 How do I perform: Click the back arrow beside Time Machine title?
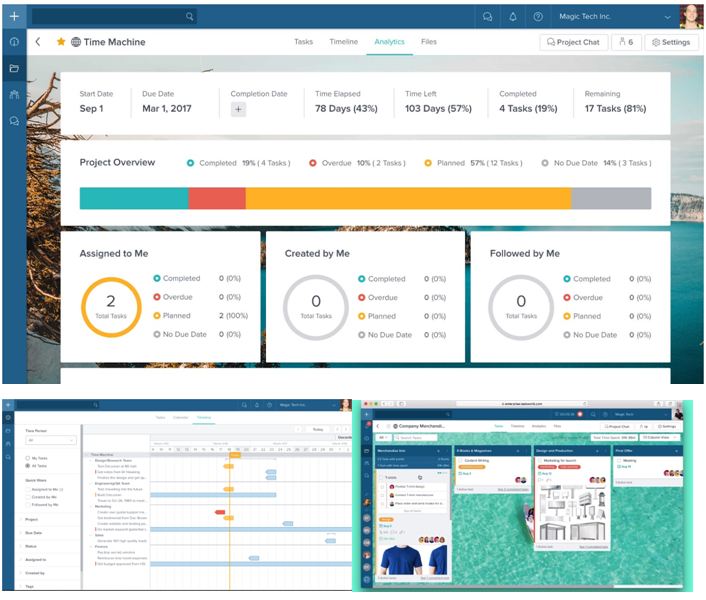(38, 42)
